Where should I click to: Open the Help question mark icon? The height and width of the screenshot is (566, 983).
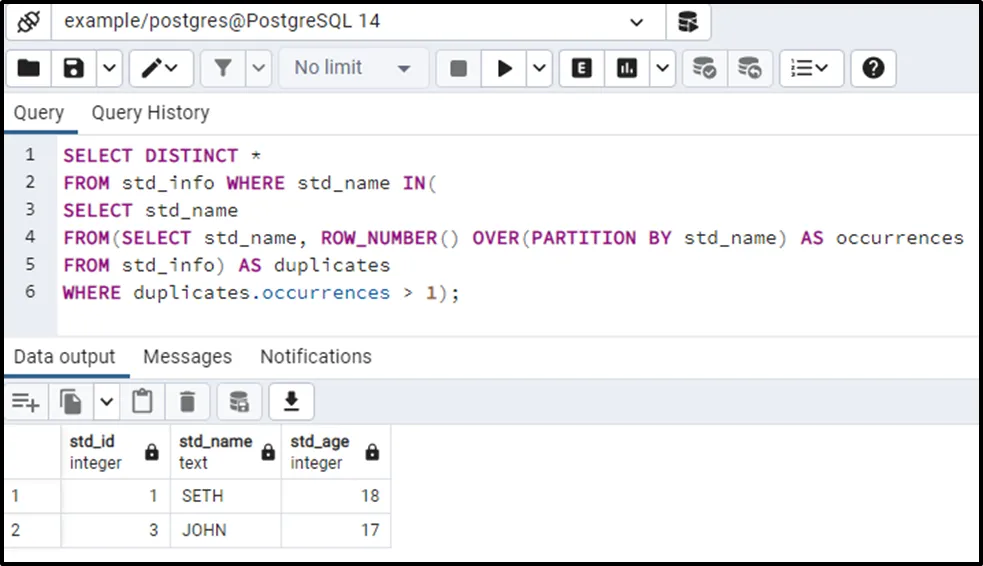pos(873,68)
